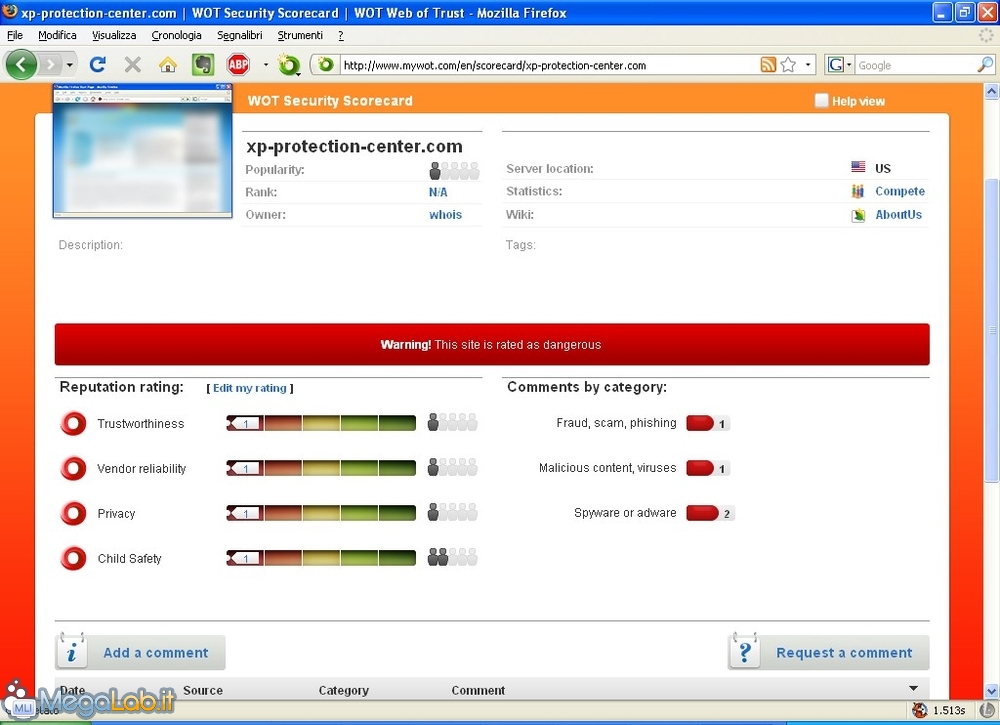
Task: Bookmark this page with the star icon
Action: [788, 65]
